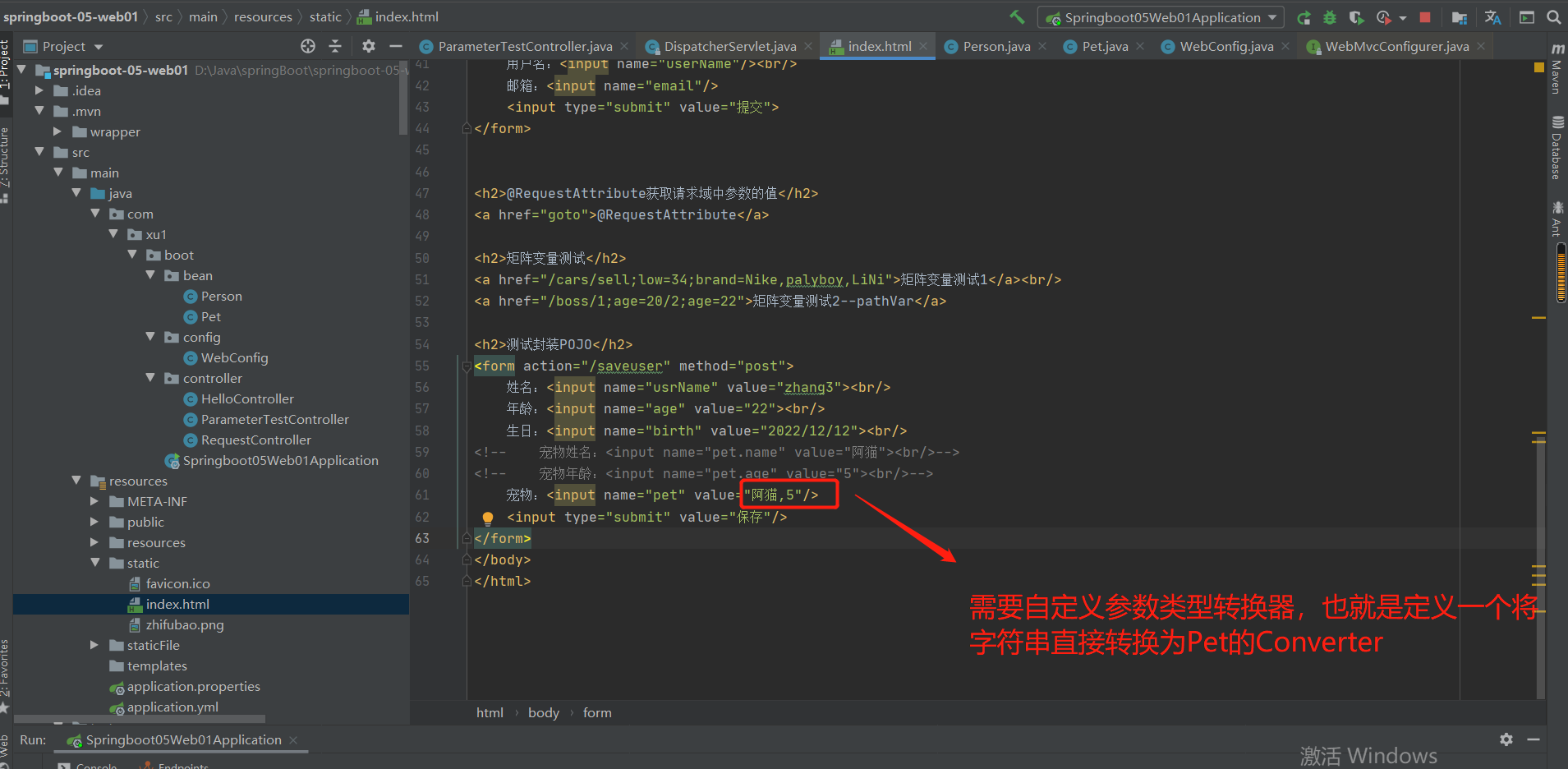This screenshot has width=1568, height=769.
Task: Switch to WebConfig.java tab
Action: pyautogui.click(x=1225, y=46)
